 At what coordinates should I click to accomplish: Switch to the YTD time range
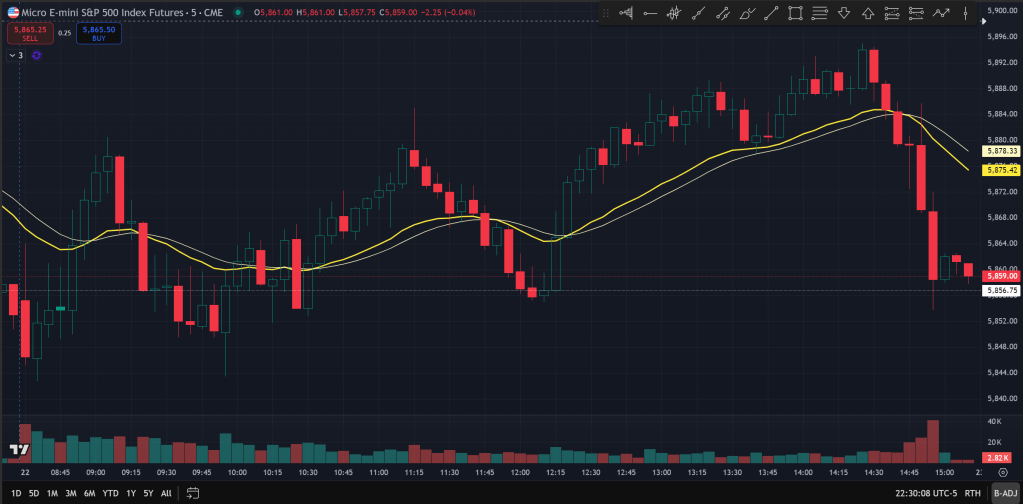tap(111, 493)
